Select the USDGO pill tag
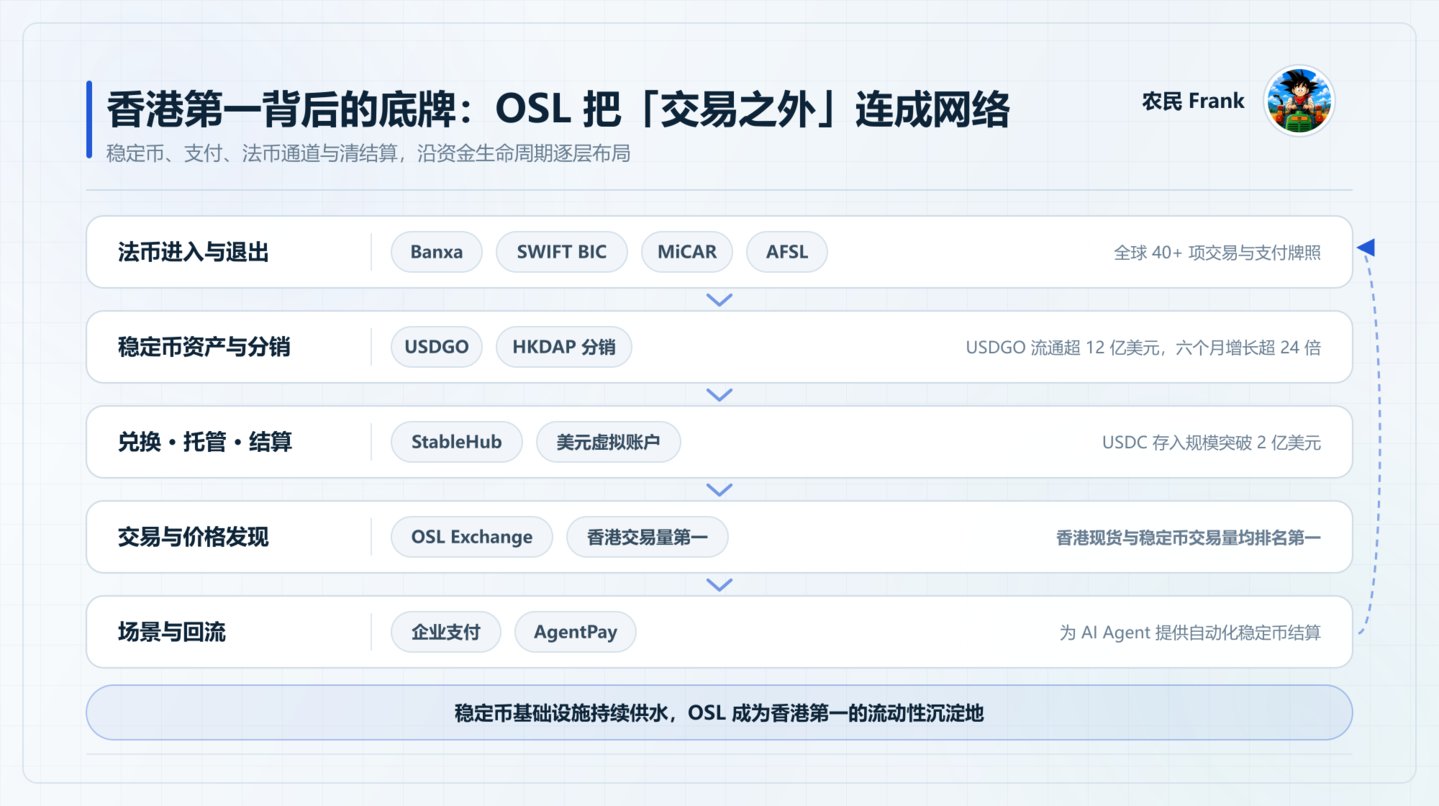The width and height of the screenshot is (1439, 806). [x=437, y=347]
